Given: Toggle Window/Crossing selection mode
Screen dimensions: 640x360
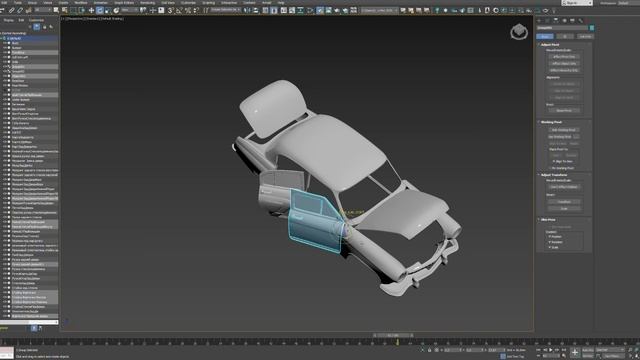Looking at the screenshot, I should pos(82,10).
